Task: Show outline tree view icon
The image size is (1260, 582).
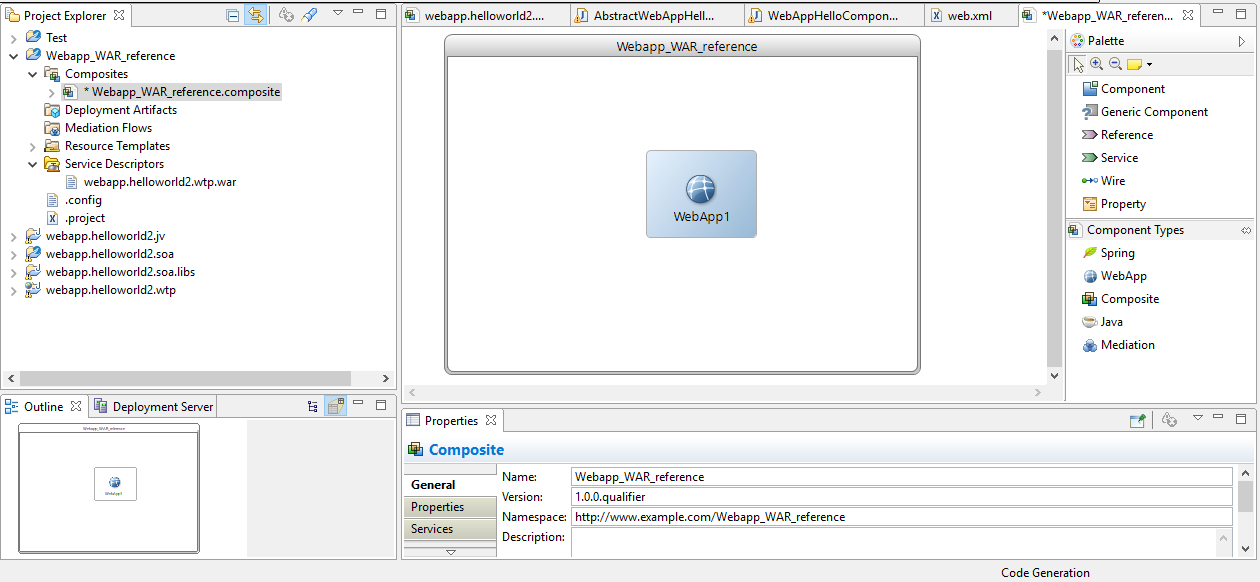Action: [x=313, y=407]
